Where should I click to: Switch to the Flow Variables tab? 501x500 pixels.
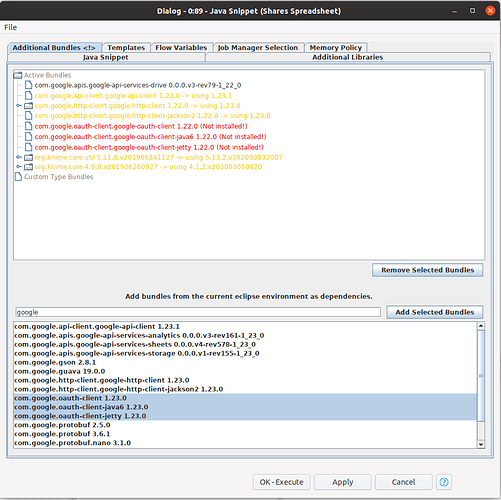181,48
